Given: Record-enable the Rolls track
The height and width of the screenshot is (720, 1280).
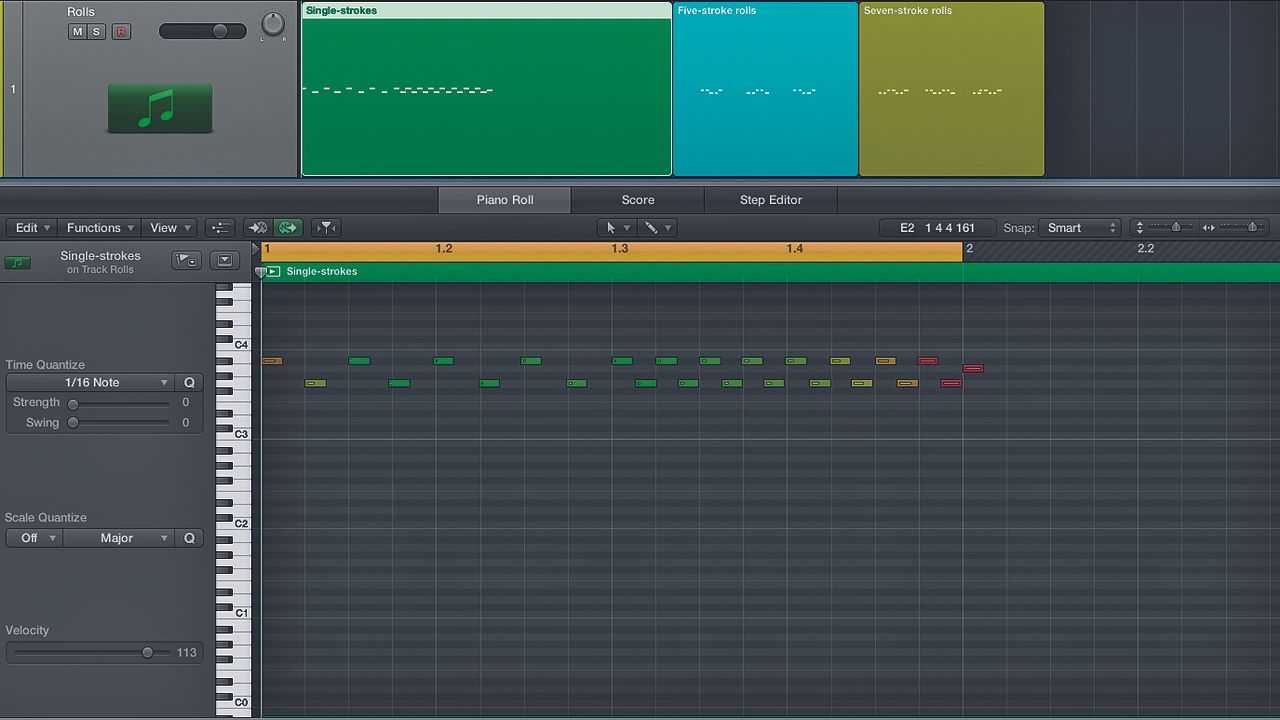Looking at the screenshot, I should point(121,32).
